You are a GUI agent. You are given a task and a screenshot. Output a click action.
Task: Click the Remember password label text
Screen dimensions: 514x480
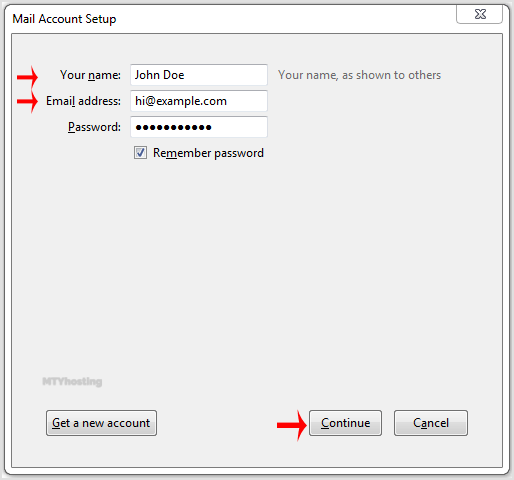pos(208,153)
